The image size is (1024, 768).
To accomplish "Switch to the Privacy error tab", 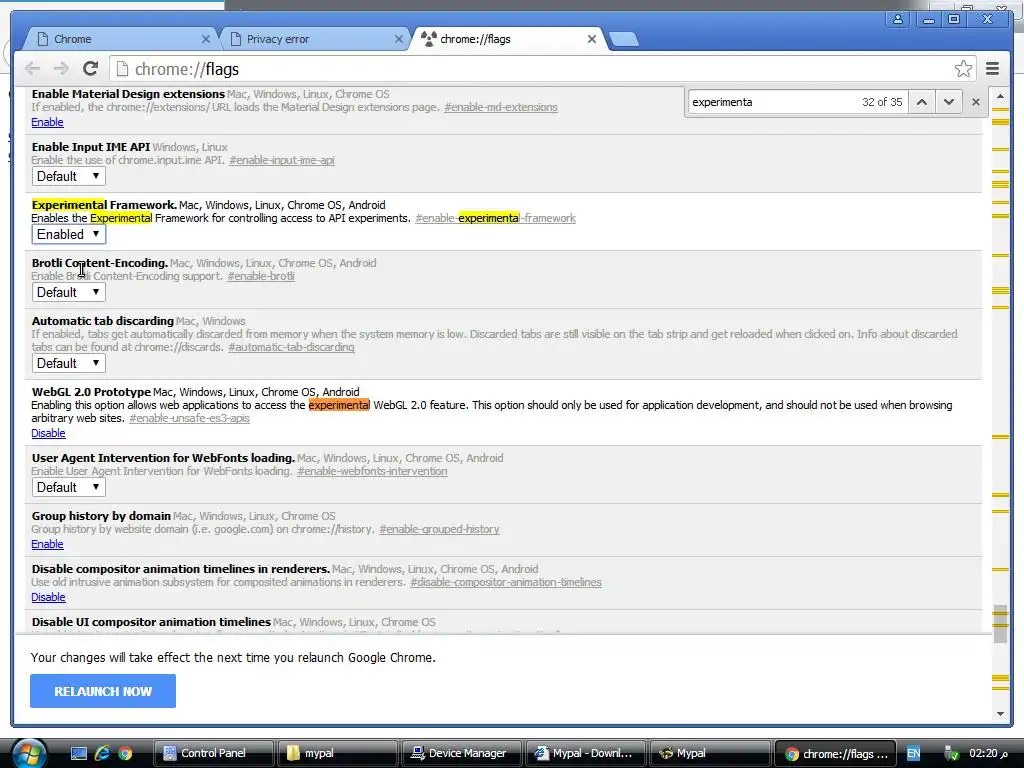I will [x=313, y=39].
